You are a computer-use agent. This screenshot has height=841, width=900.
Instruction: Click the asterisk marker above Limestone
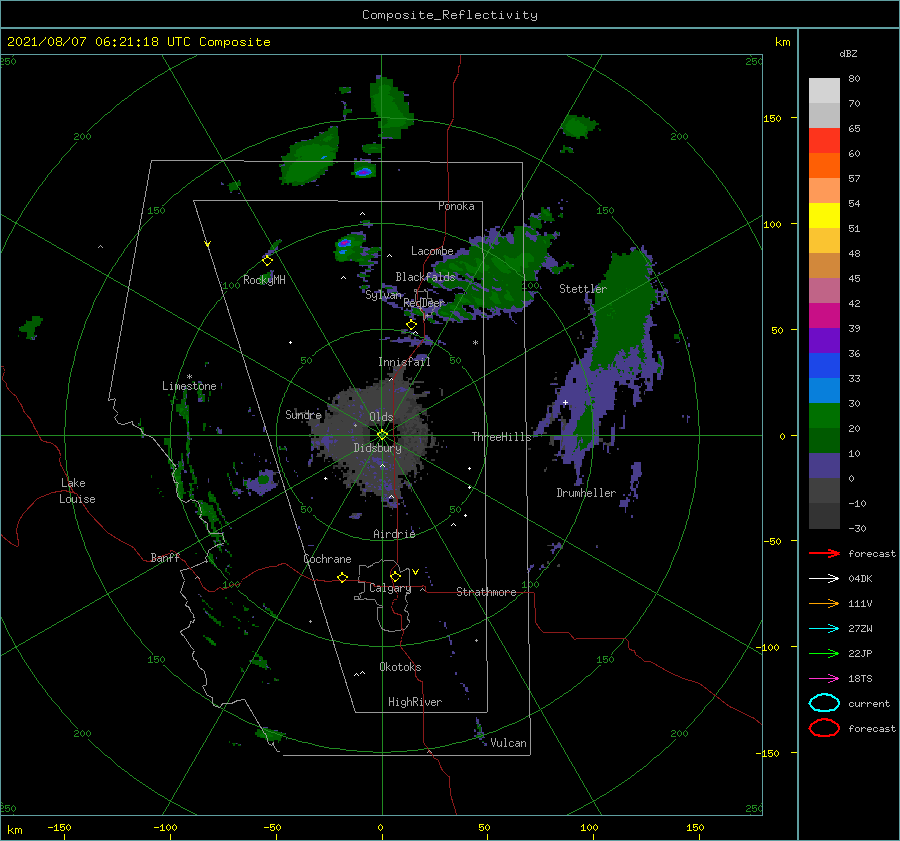pyautogui.click(x=189, y=377)
